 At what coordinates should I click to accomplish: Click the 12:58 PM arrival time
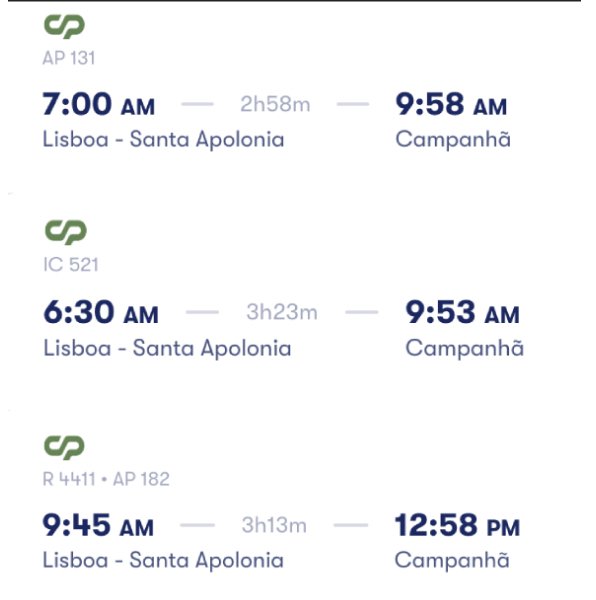[457, 525]
